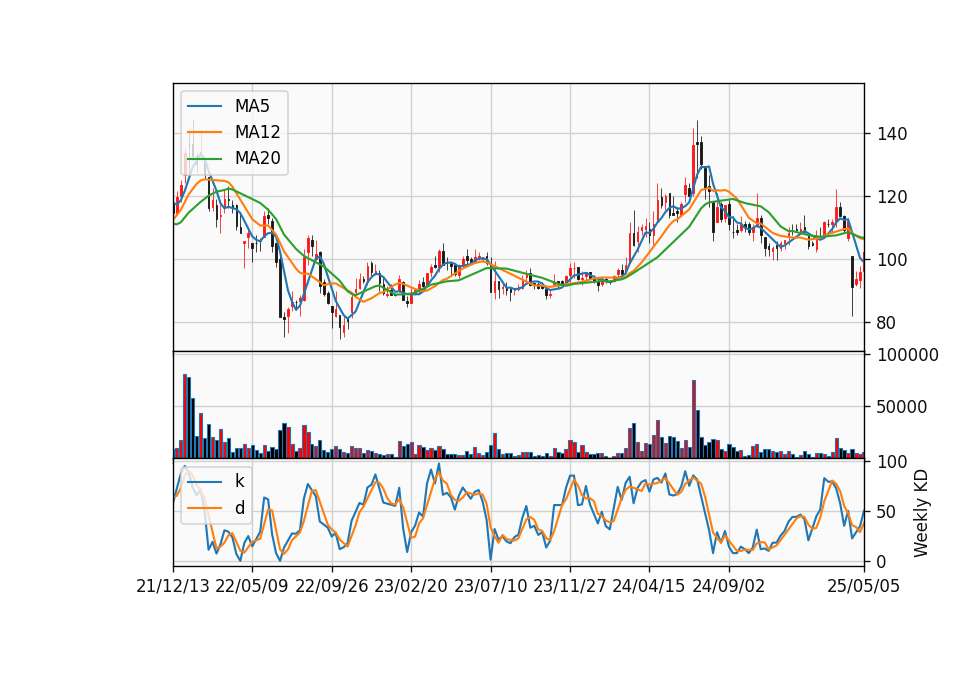Click the KD axis value 0
The height and width of the screenshot is (690, 960).
pyautogui.click(x=882, y=561)
